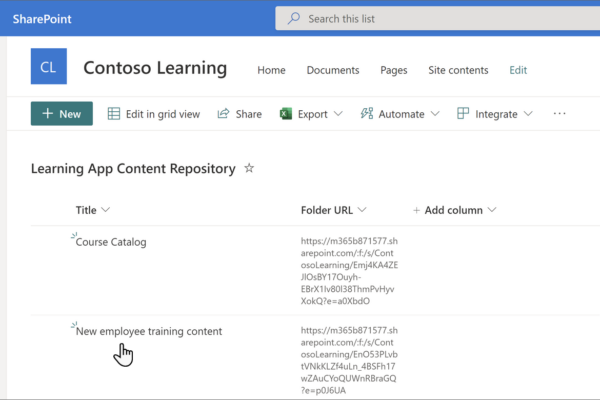Click the glimmer icon beside New employee training
The image size is (600, 400).
[x=74, y=325]
